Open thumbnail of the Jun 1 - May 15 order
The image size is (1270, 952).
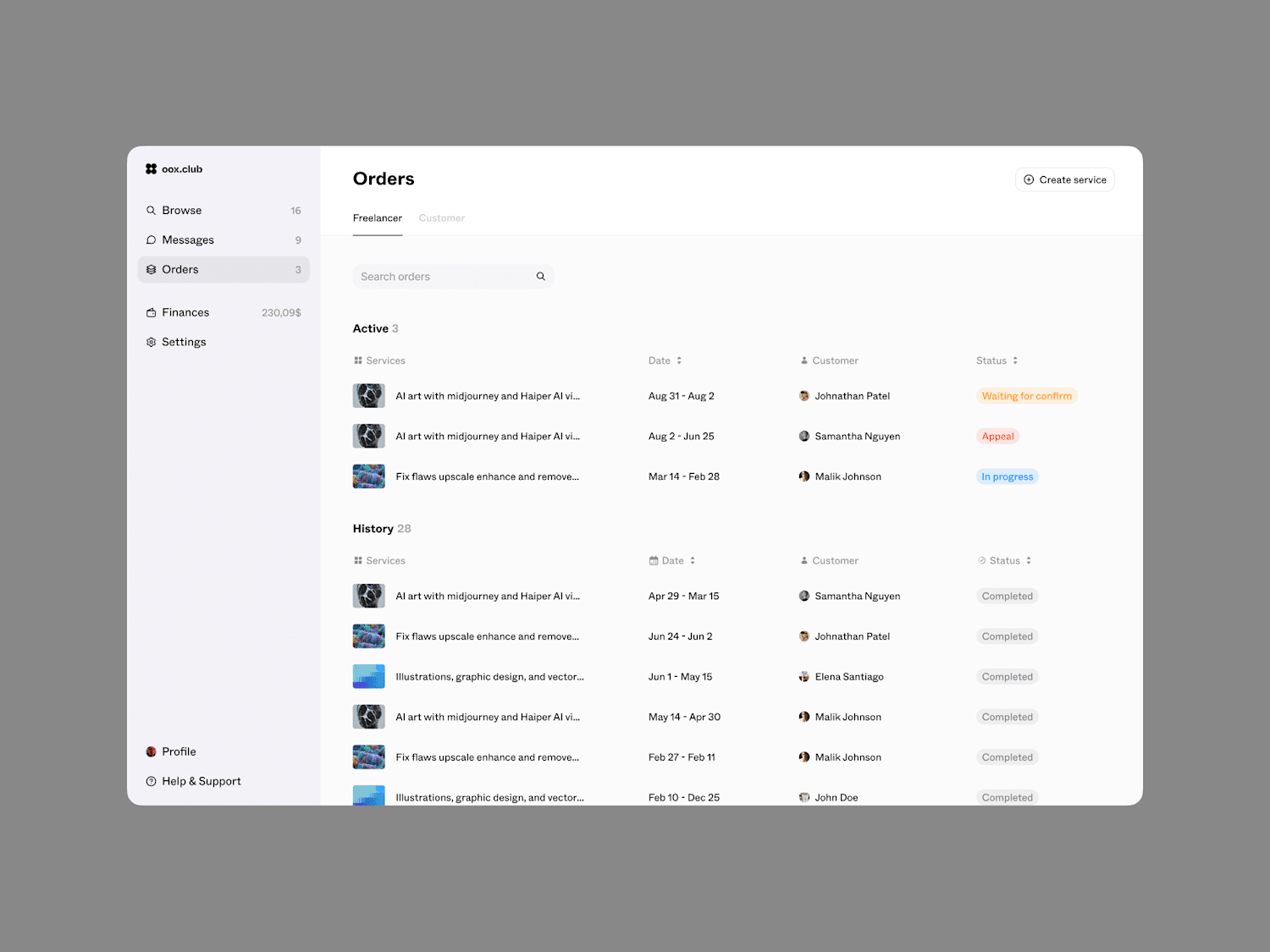[x=369, y=677]
